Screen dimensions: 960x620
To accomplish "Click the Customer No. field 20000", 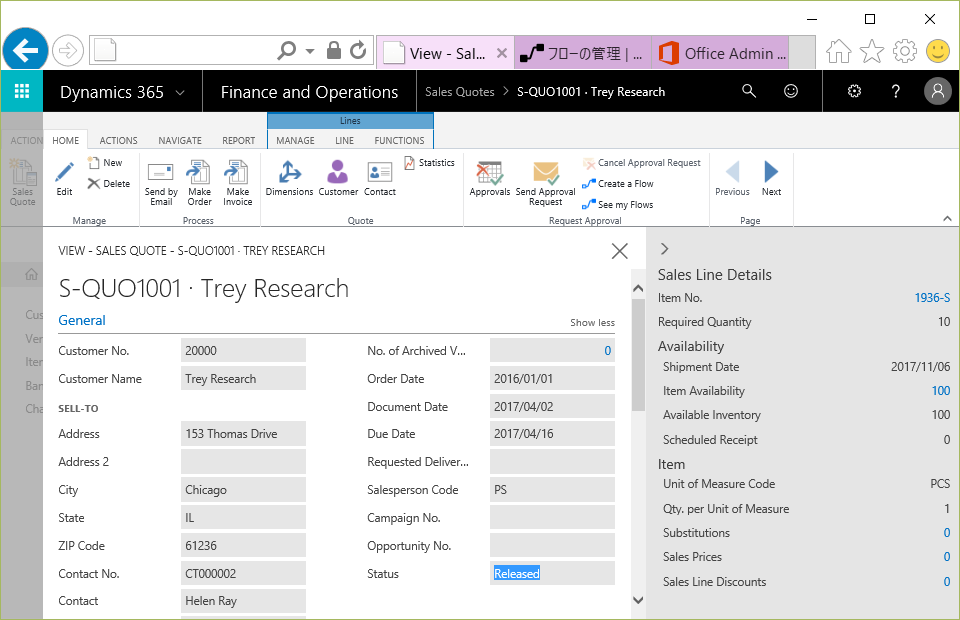I will tap(243, 351).
